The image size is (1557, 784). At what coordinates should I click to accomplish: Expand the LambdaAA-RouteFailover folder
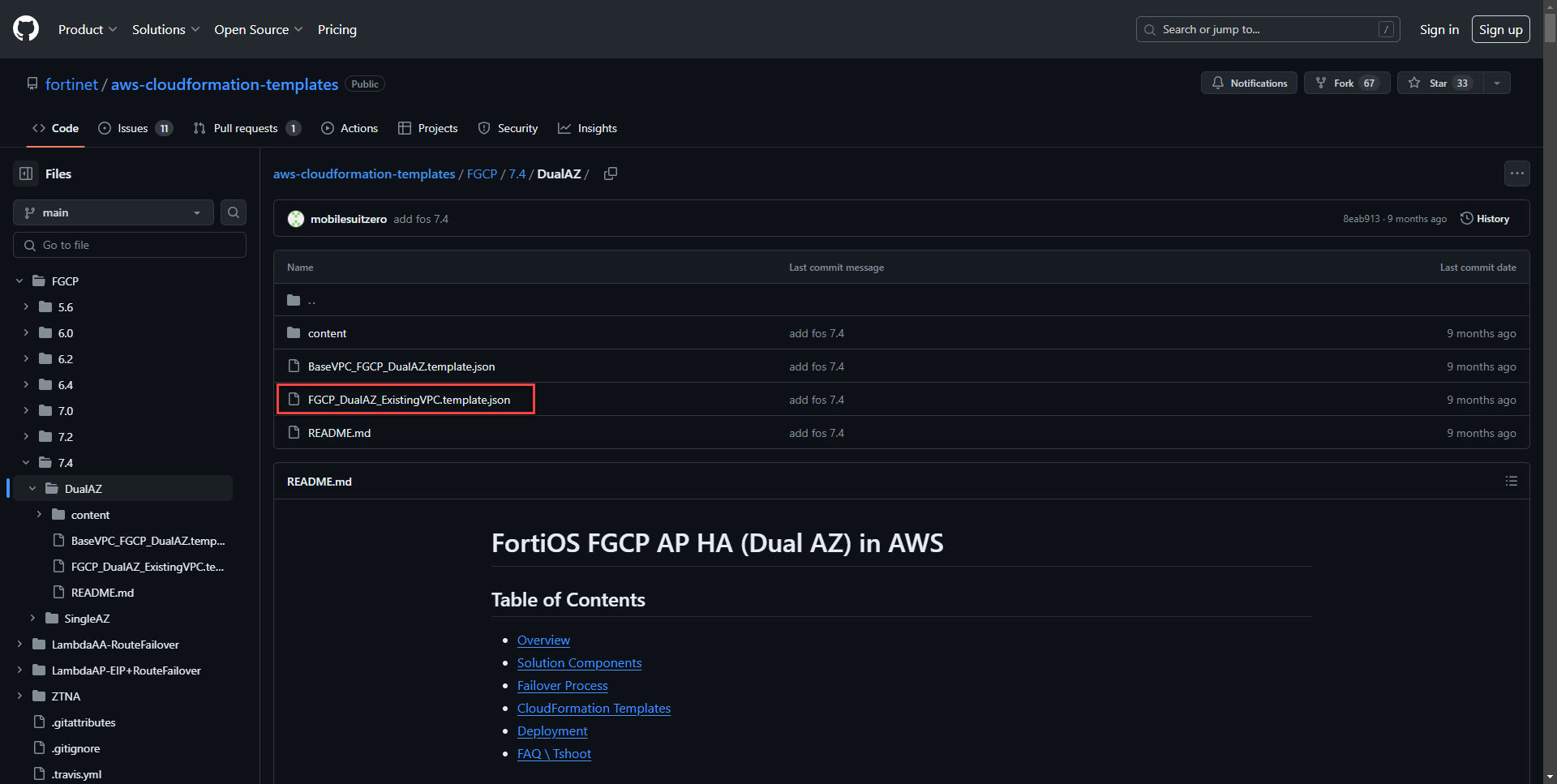pyautogui.click(x=19, y=645)
